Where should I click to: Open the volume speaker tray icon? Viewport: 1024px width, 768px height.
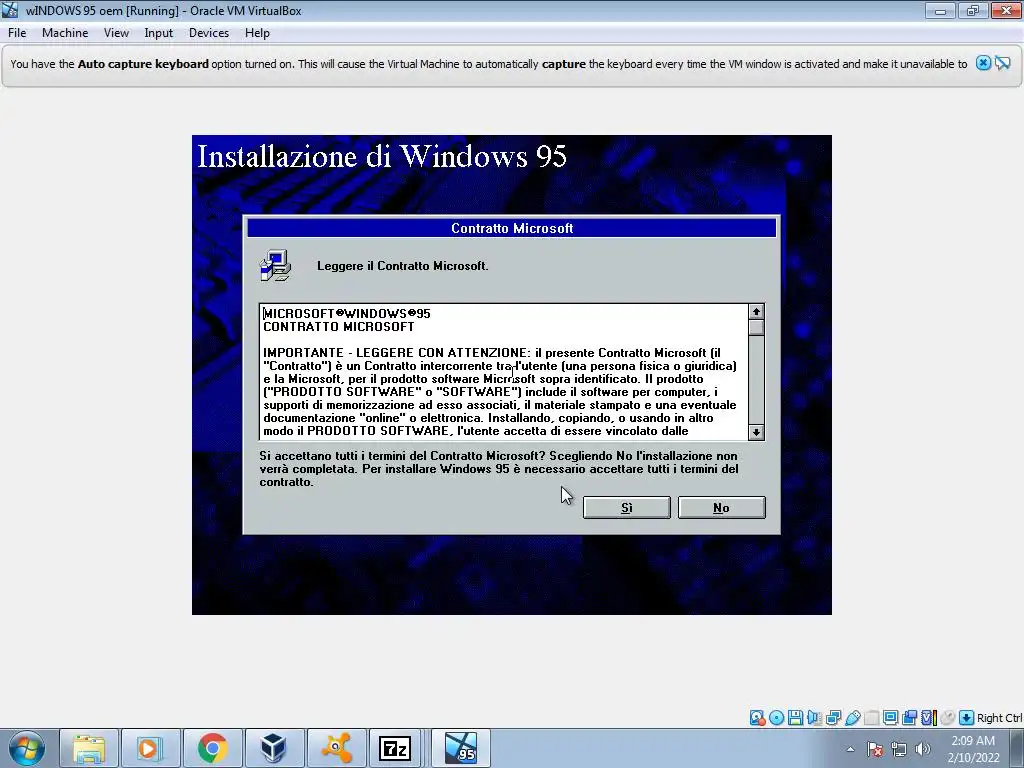click(x=923, y=749)
